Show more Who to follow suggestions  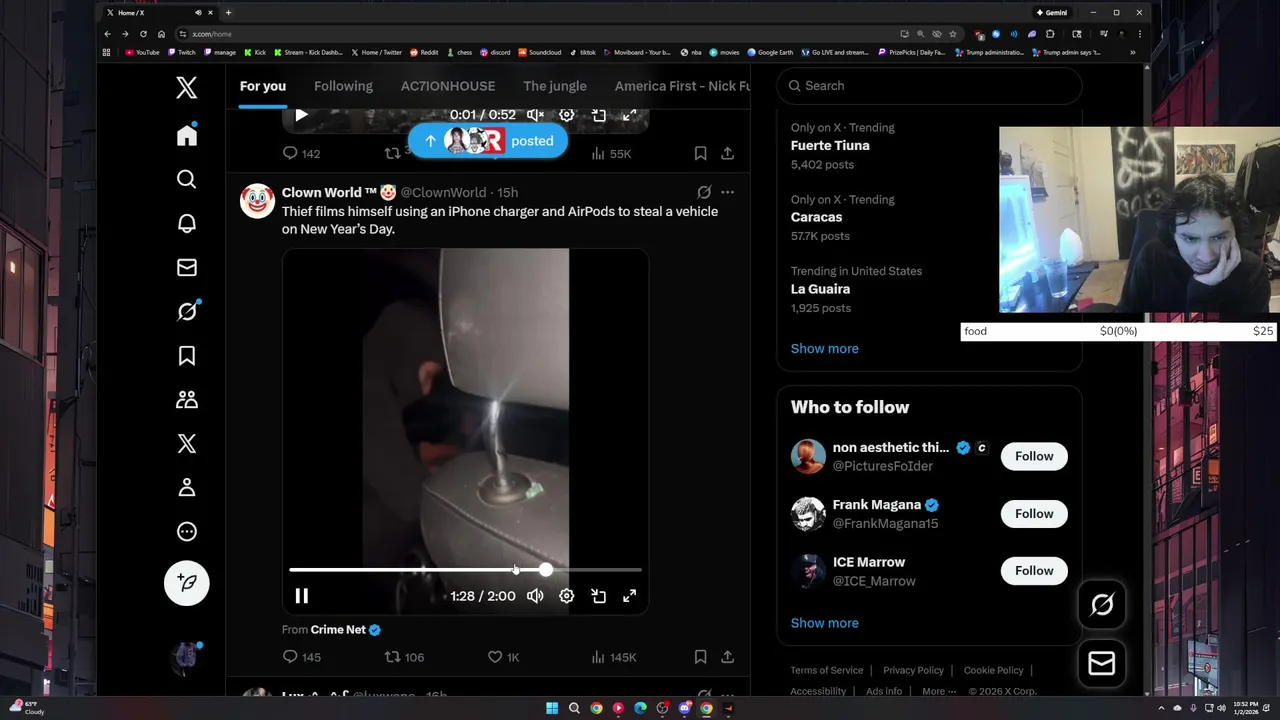(824, 623)
